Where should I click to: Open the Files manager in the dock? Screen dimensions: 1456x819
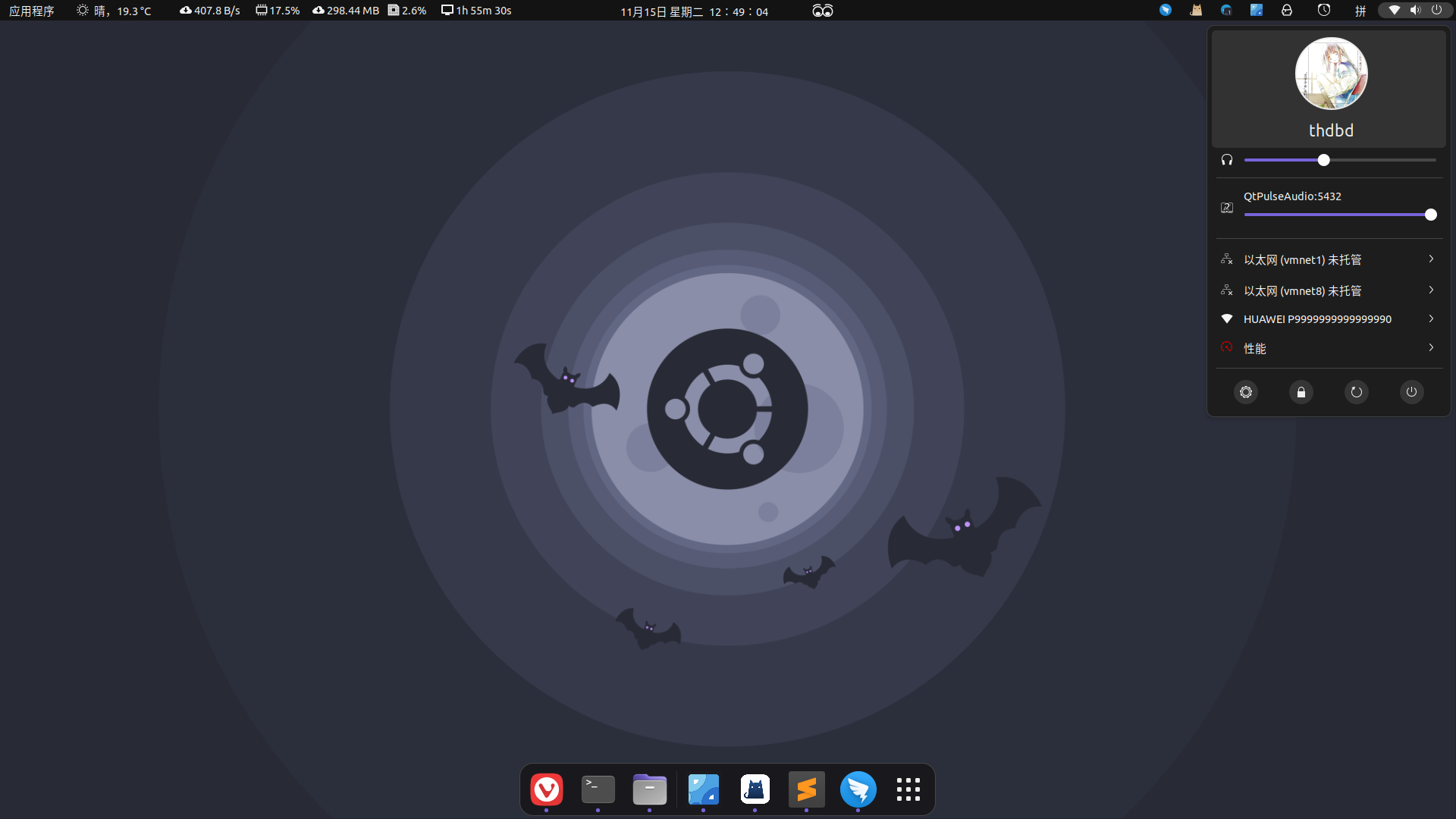pyautogui.click(x=649, y=789)
